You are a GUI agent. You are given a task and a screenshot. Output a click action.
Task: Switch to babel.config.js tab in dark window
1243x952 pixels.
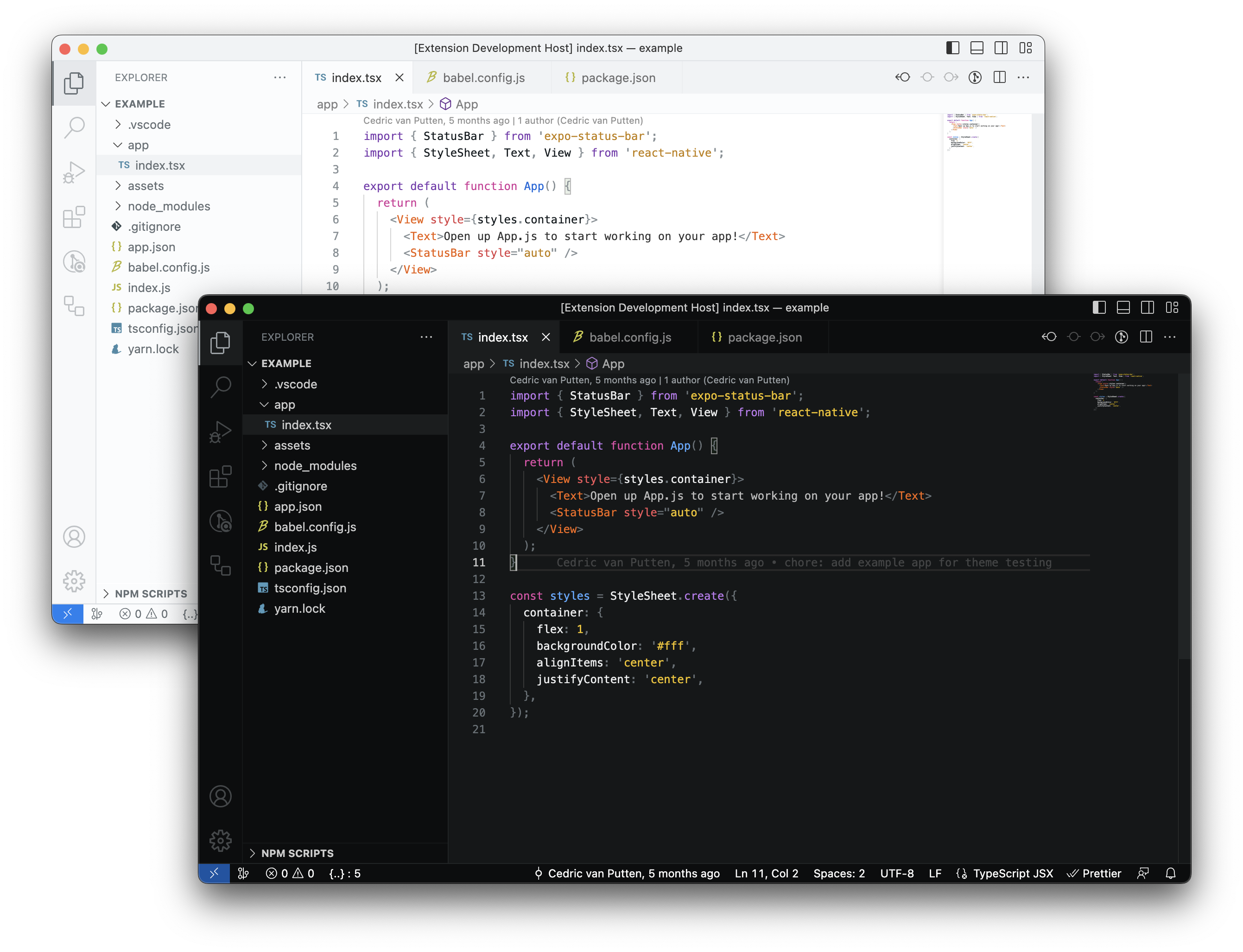coord(629,337)
